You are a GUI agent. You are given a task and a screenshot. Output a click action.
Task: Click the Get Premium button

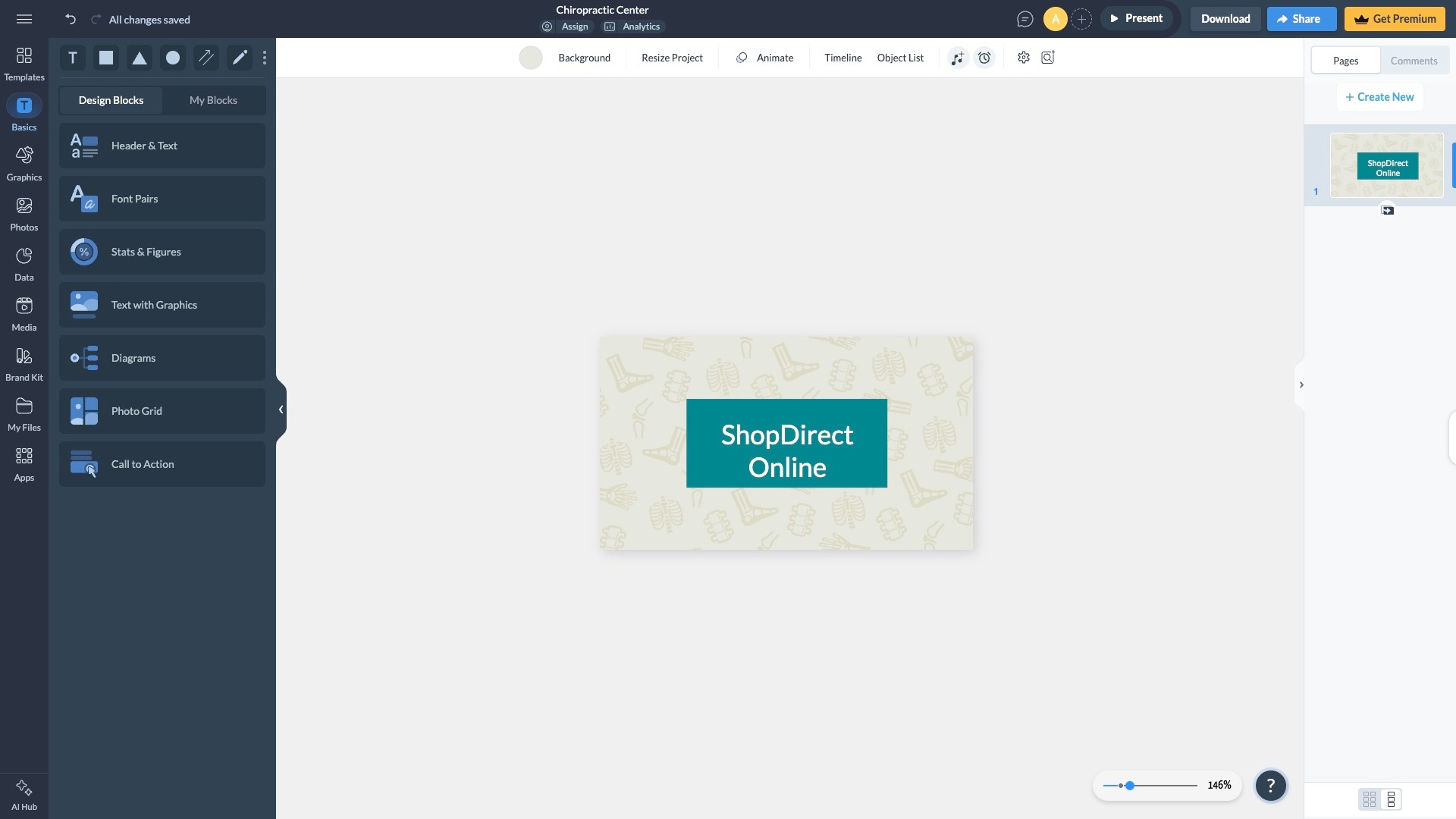(x=1395, y=19)
